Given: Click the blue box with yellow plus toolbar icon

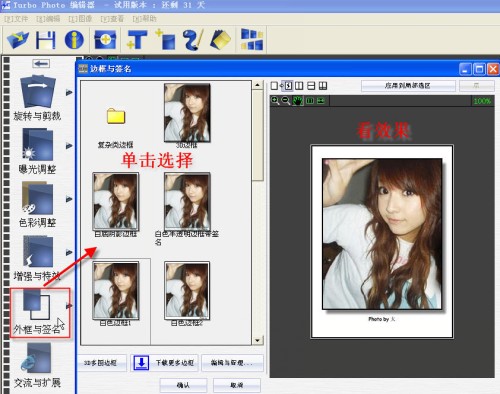Looking at the screenshot, I should [x=105, y=40].
